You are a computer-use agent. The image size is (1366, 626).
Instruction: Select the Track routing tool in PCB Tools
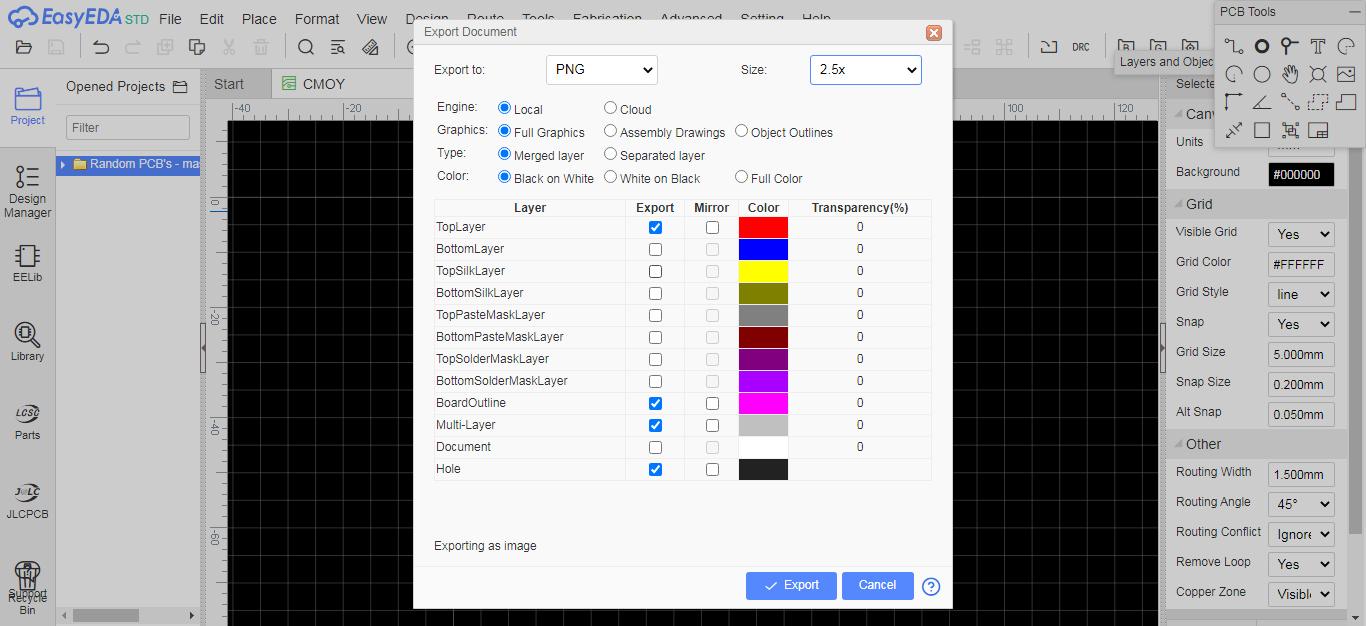[x=1234, y=46]
